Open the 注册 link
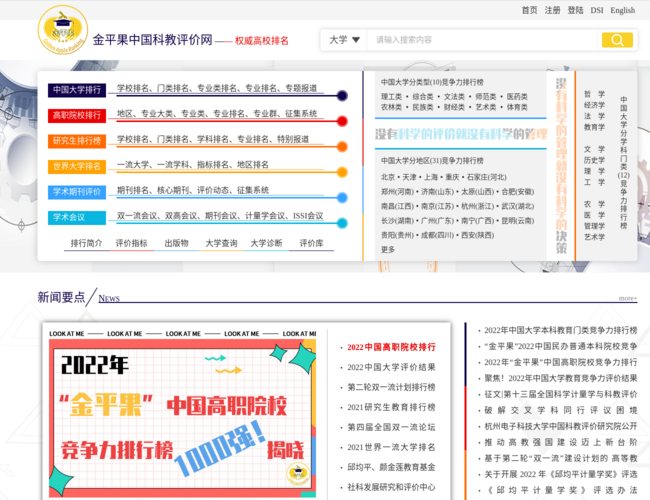Screen dimensions: 650x500 point(552,10)
